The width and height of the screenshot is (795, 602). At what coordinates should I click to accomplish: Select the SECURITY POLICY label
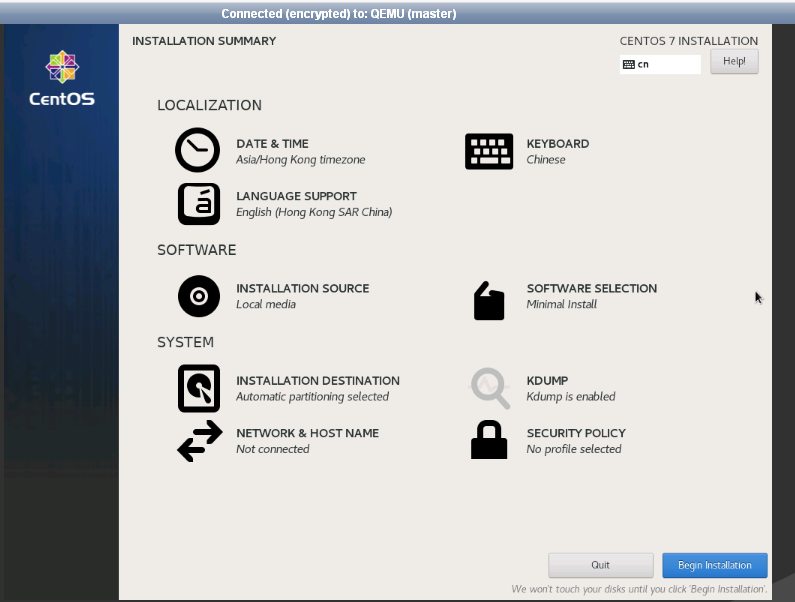pos(576,433)
